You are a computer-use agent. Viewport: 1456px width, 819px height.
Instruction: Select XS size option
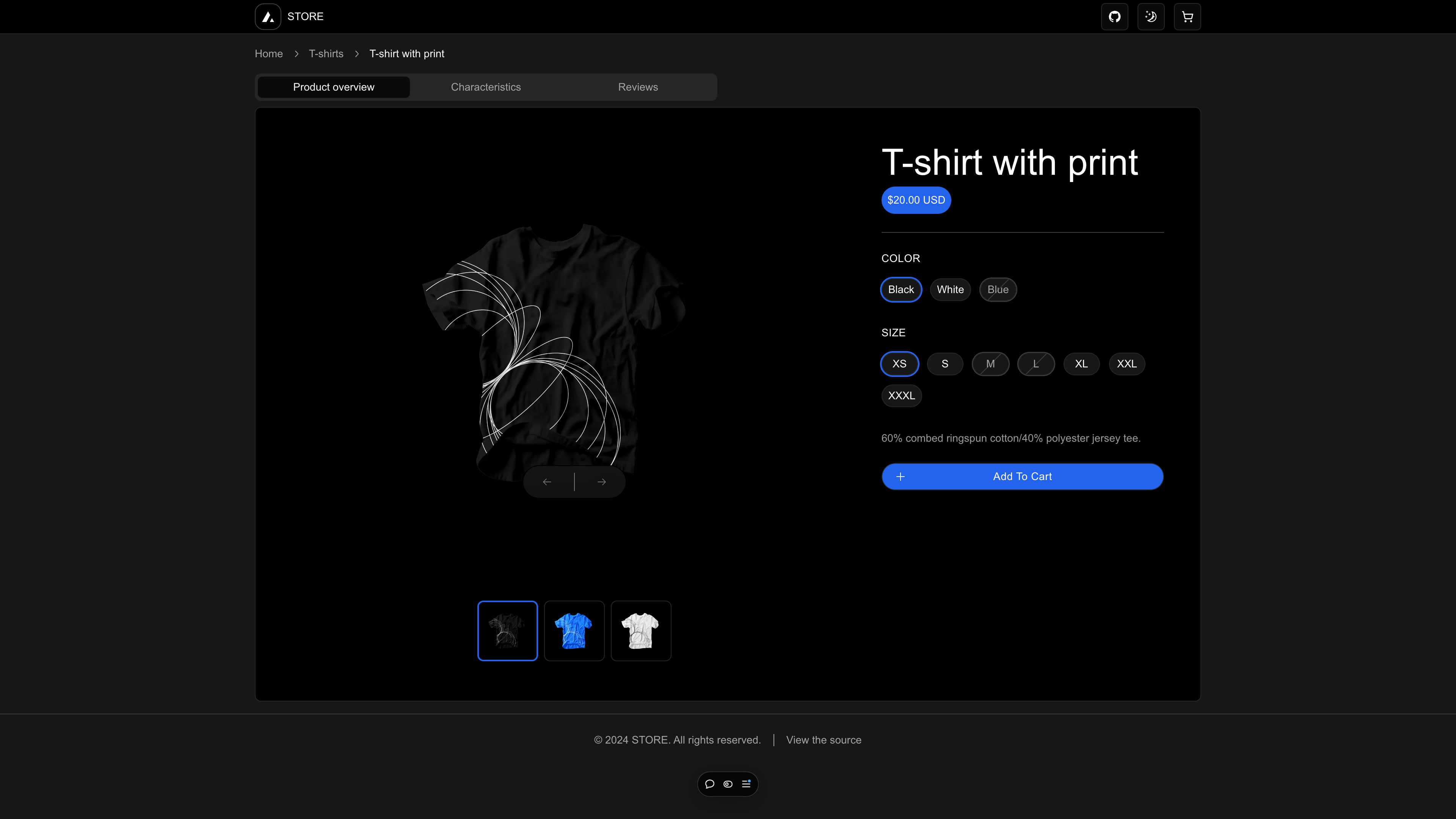[x=899, y=363]
